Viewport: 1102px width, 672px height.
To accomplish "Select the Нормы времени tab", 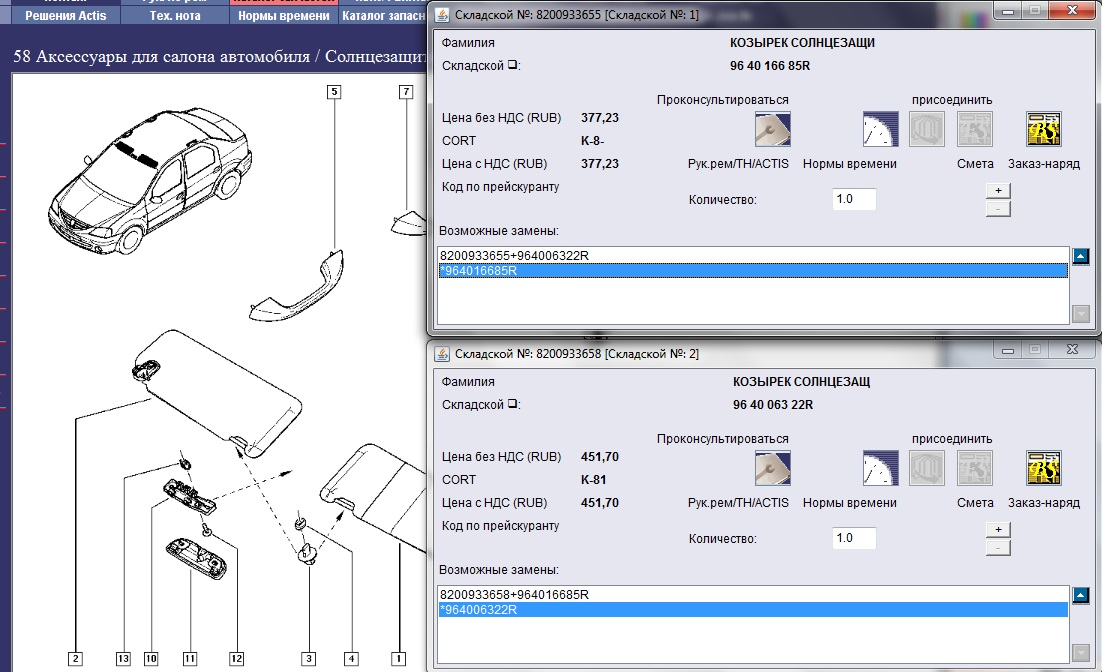I will tap(283, 16).
